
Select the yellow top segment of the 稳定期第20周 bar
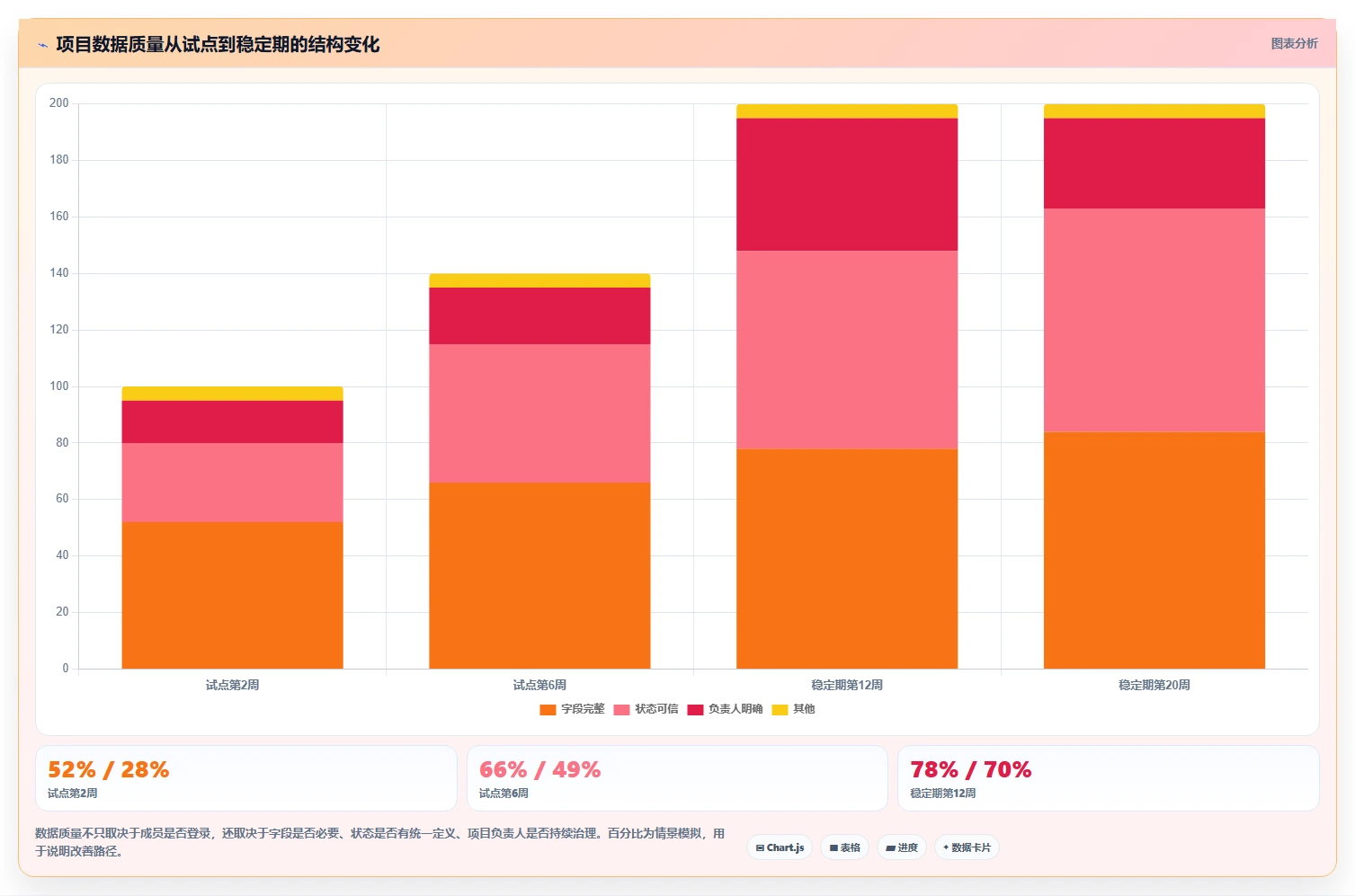pyautogui.click(x=1154, y=111)
